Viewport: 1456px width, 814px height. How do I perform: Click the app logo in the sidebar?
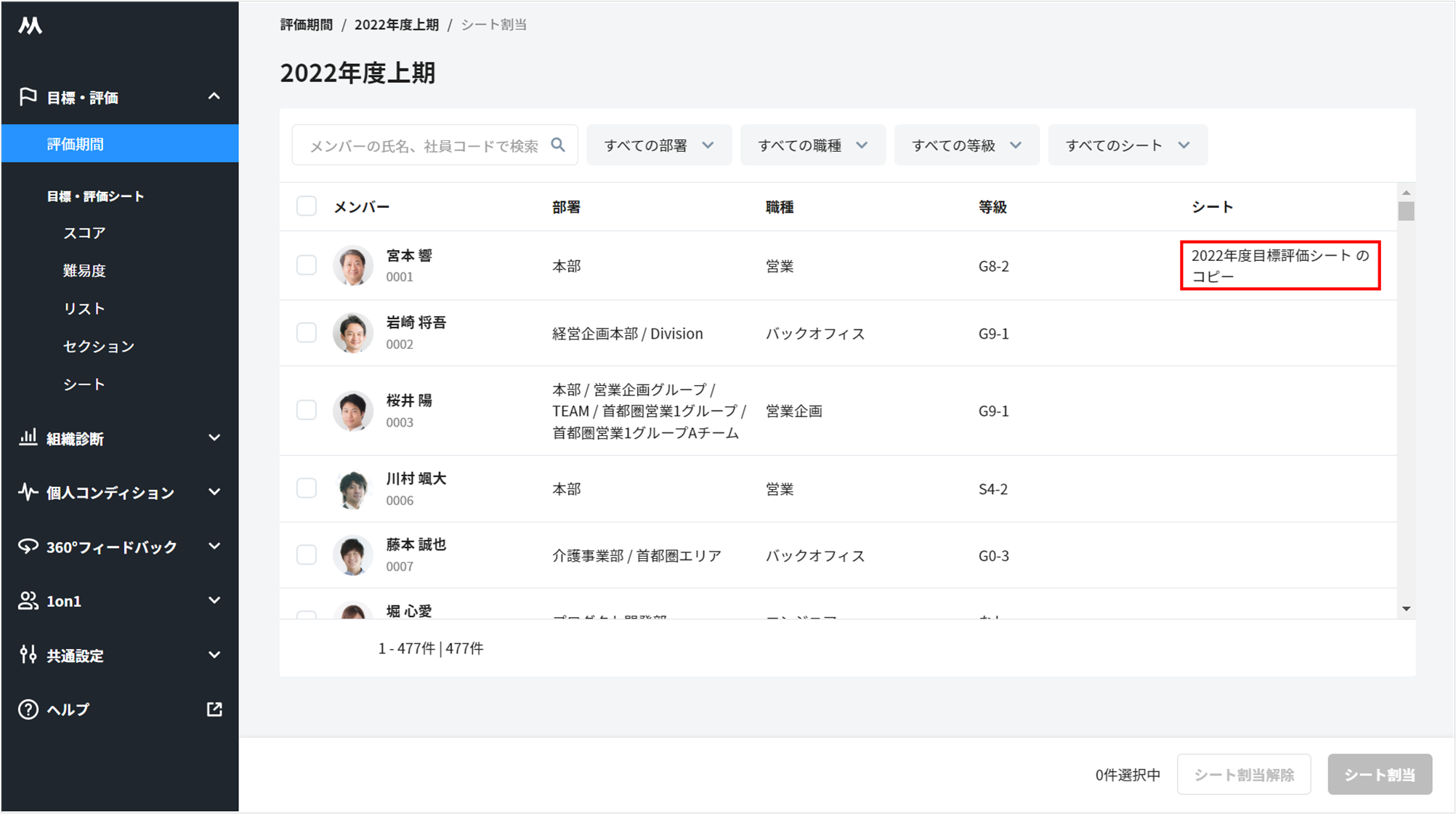30,26
